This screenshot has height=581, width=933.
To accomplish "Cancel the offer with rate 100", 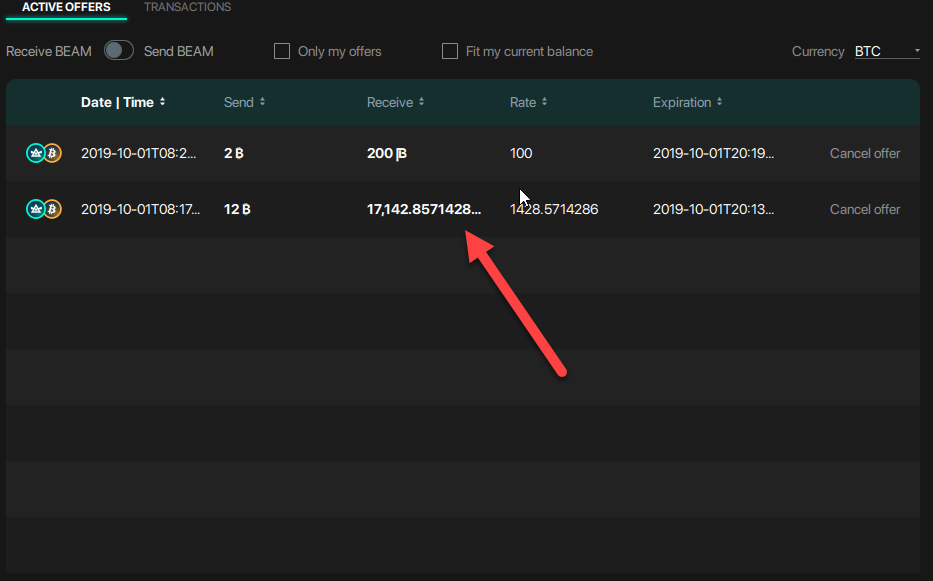I will (865, 154).
